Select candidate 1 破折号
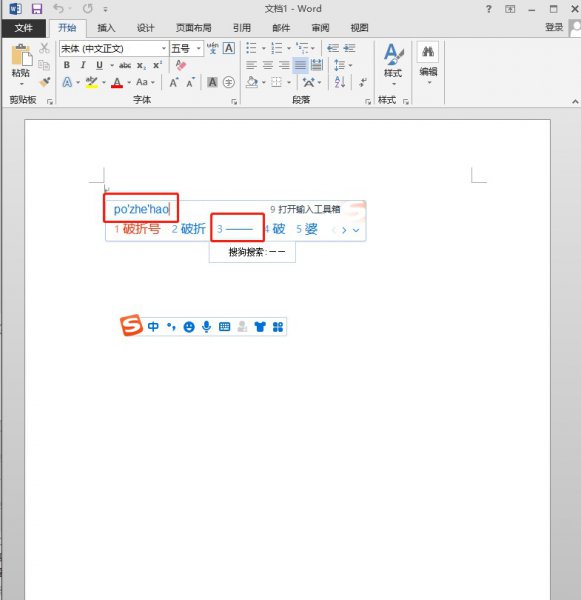The image size is (581, 600). (x=137, y=229)
